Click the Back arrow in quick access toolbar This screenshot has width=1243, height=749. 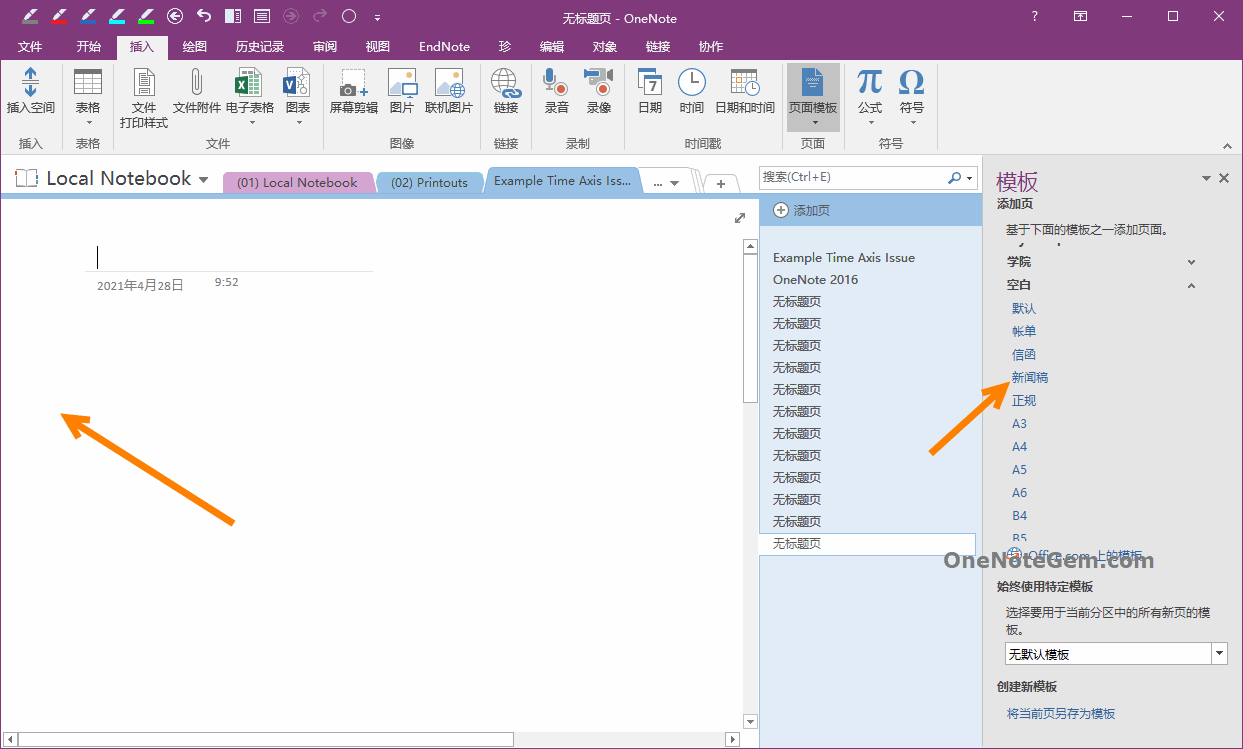tap(175, 16)
